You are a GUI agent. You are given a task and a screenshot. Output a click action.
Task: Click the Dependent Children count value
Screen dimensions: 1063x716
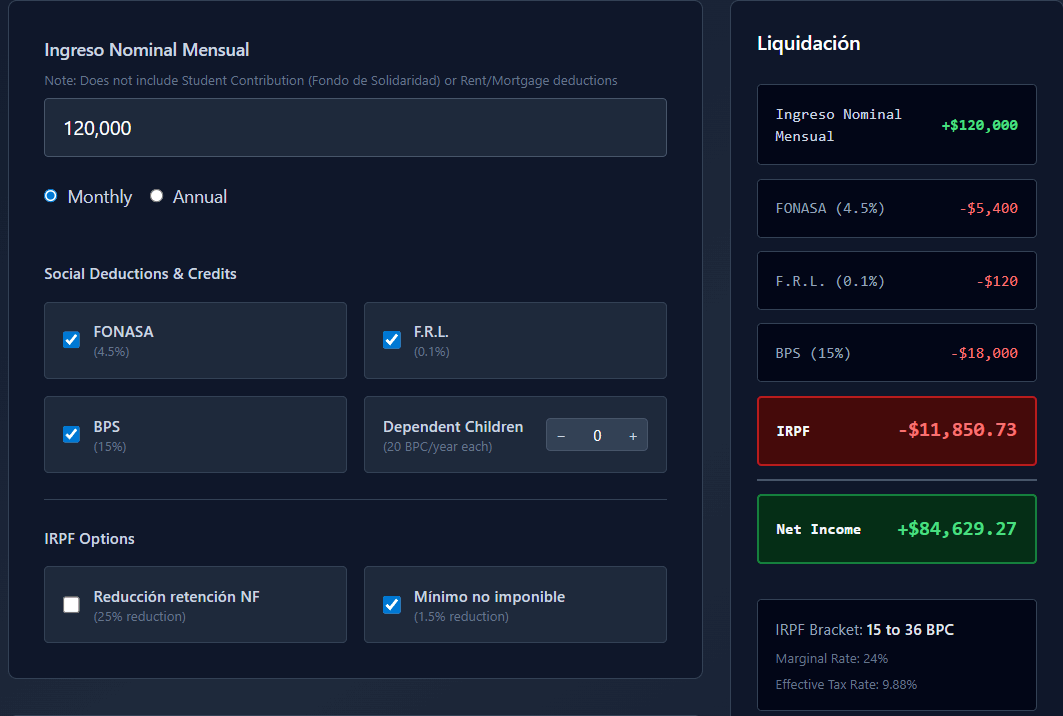[597, 435]
